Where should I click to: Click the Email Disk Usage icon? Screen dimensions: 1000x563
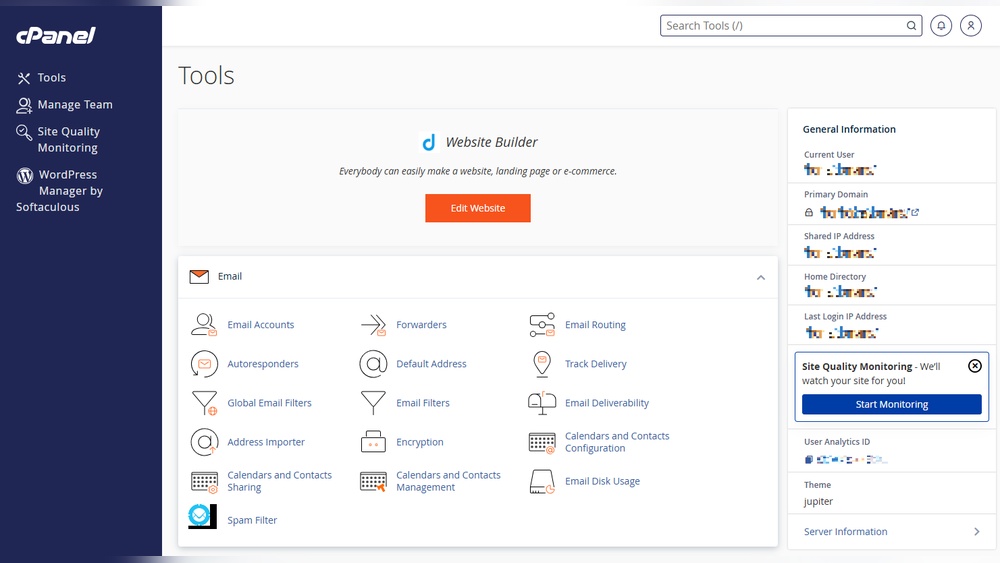pos(542,481)
